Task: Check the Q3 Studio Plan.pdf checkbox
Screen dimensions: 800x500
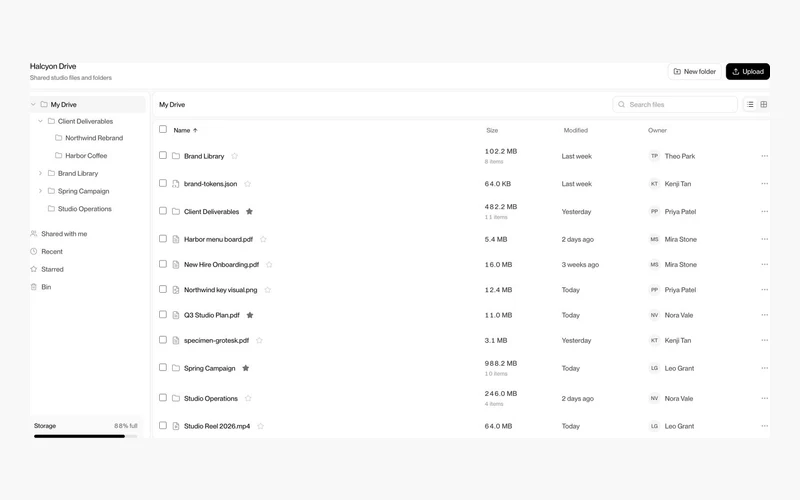Action: [x=163, y=314]
